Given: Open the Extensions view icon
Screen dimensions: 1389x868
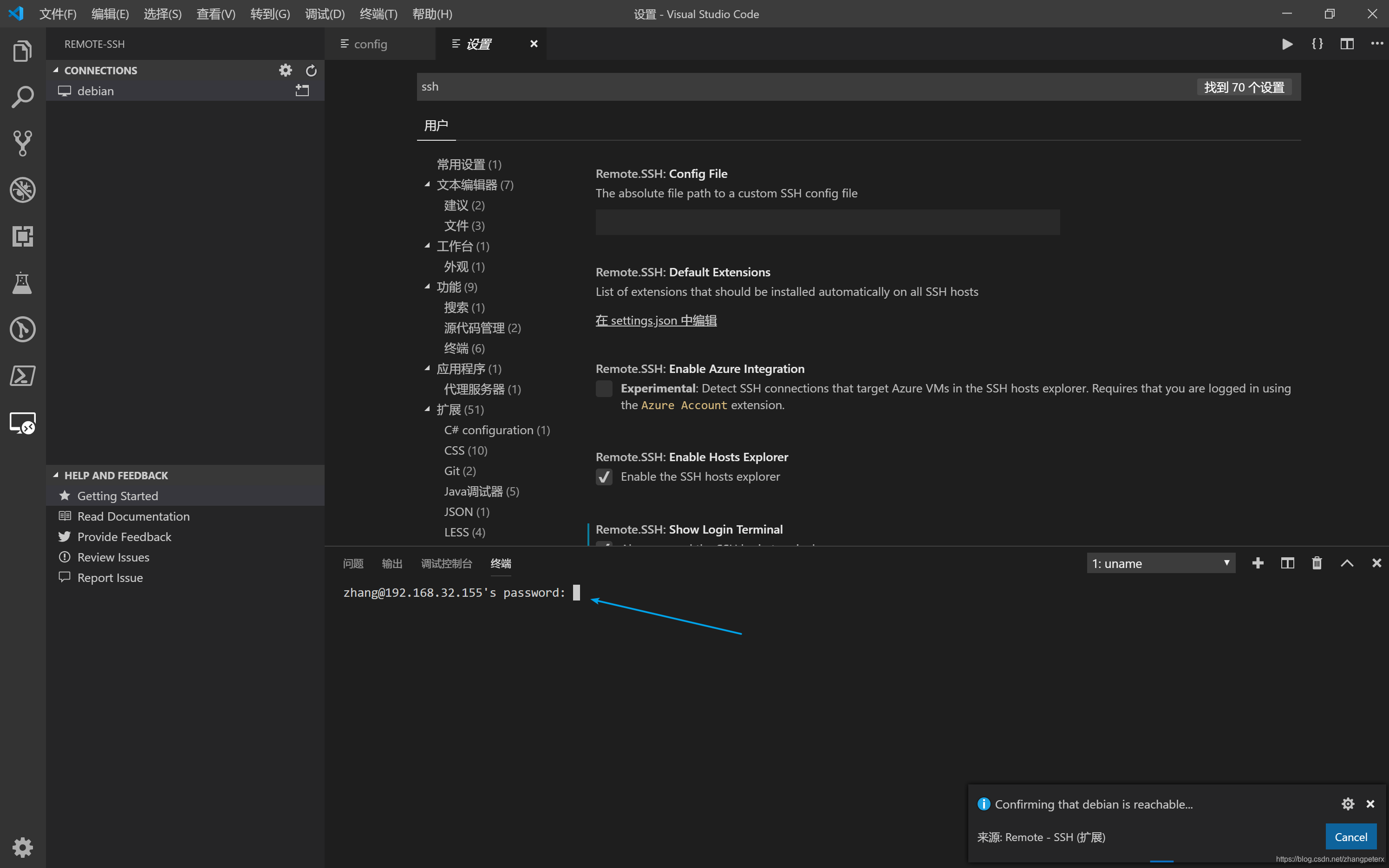Looking at the screenshot, I should point(22,236).
